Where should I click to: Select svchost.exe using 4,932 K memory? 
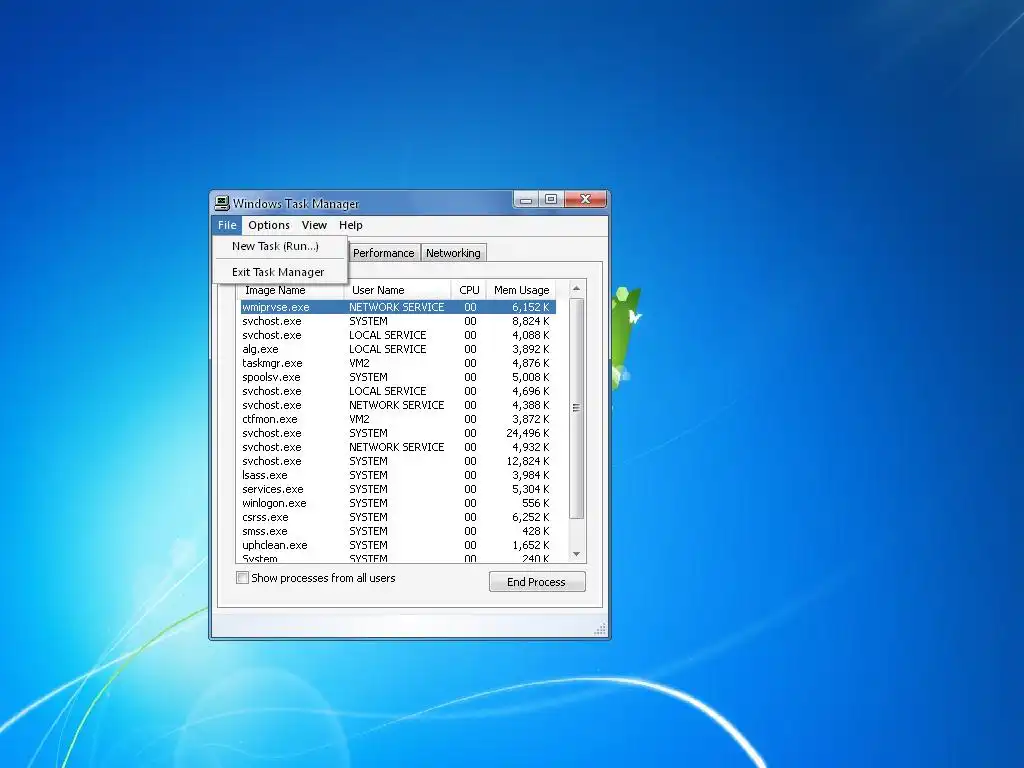pyautogui.click(x=398, y=447)
